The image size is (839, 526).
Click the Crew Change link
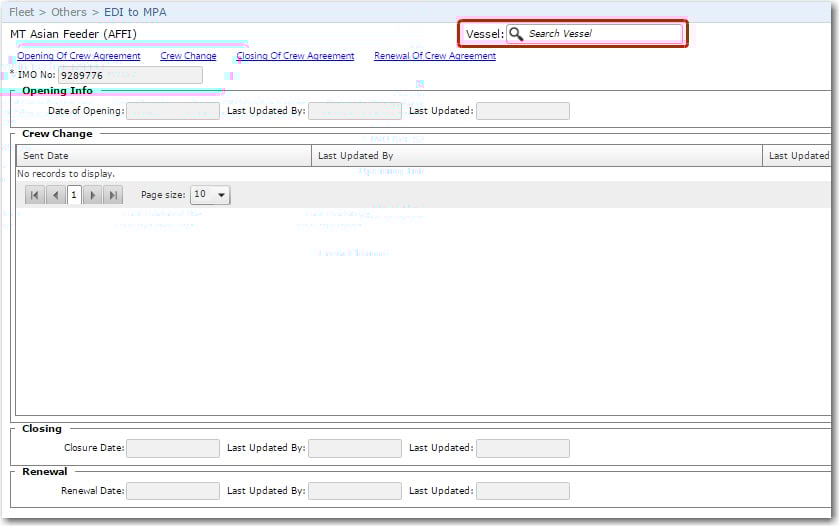[x=188, y=56]
